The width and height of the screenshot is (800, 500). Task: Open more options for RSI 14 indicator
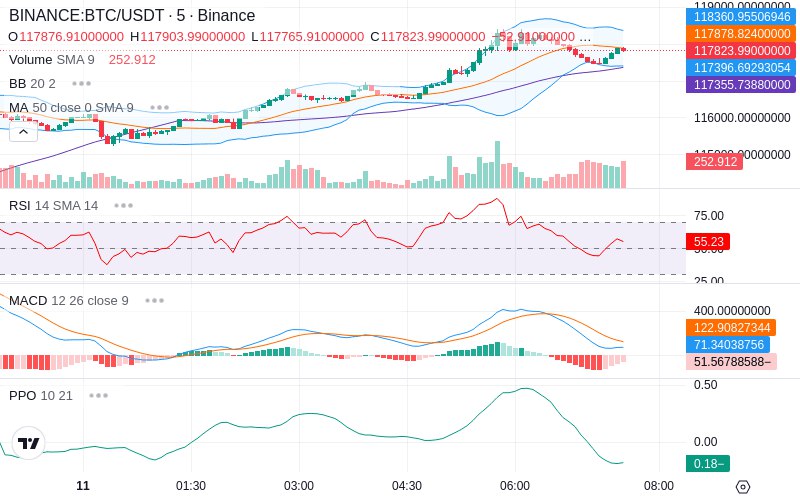pos(123,206)
